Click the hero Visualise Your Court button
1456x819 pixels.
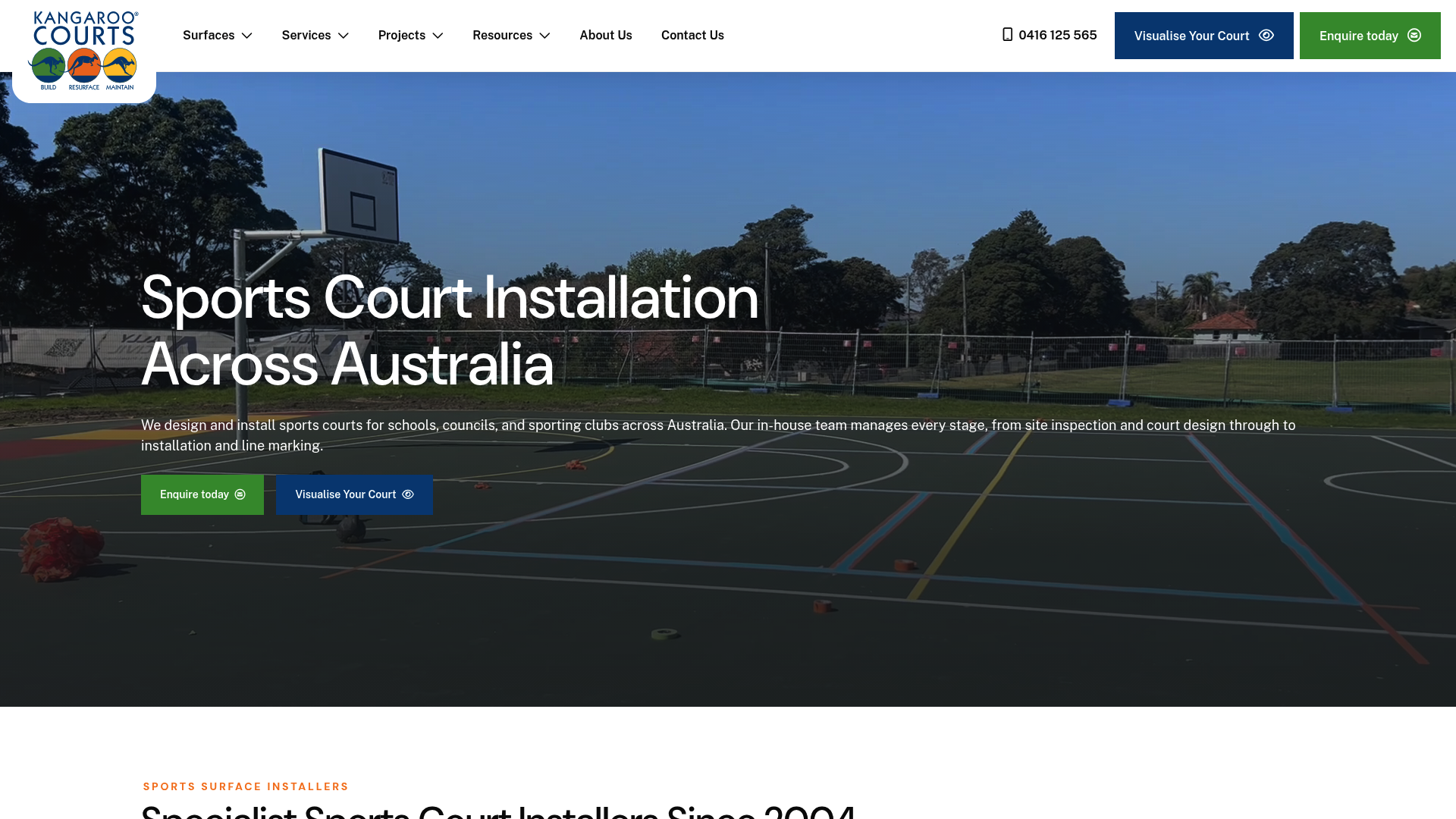tap(354, 494)
